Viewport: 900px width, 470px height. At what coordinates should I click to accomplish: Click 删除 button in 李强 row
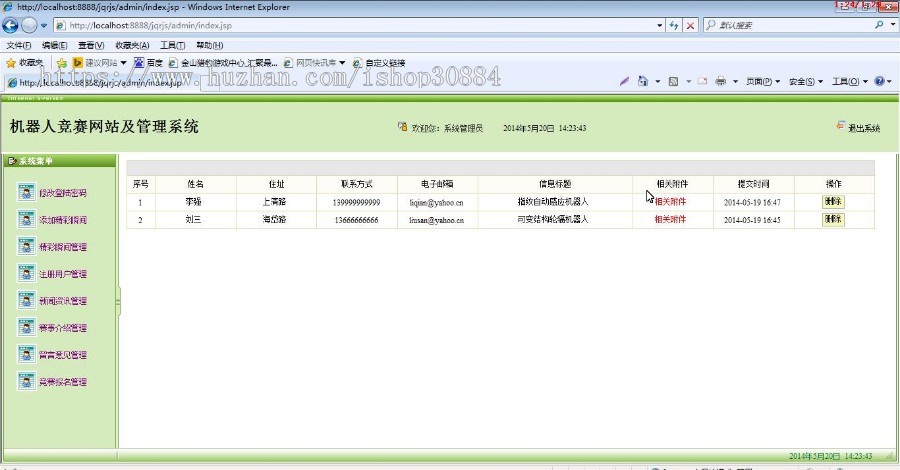833,201
